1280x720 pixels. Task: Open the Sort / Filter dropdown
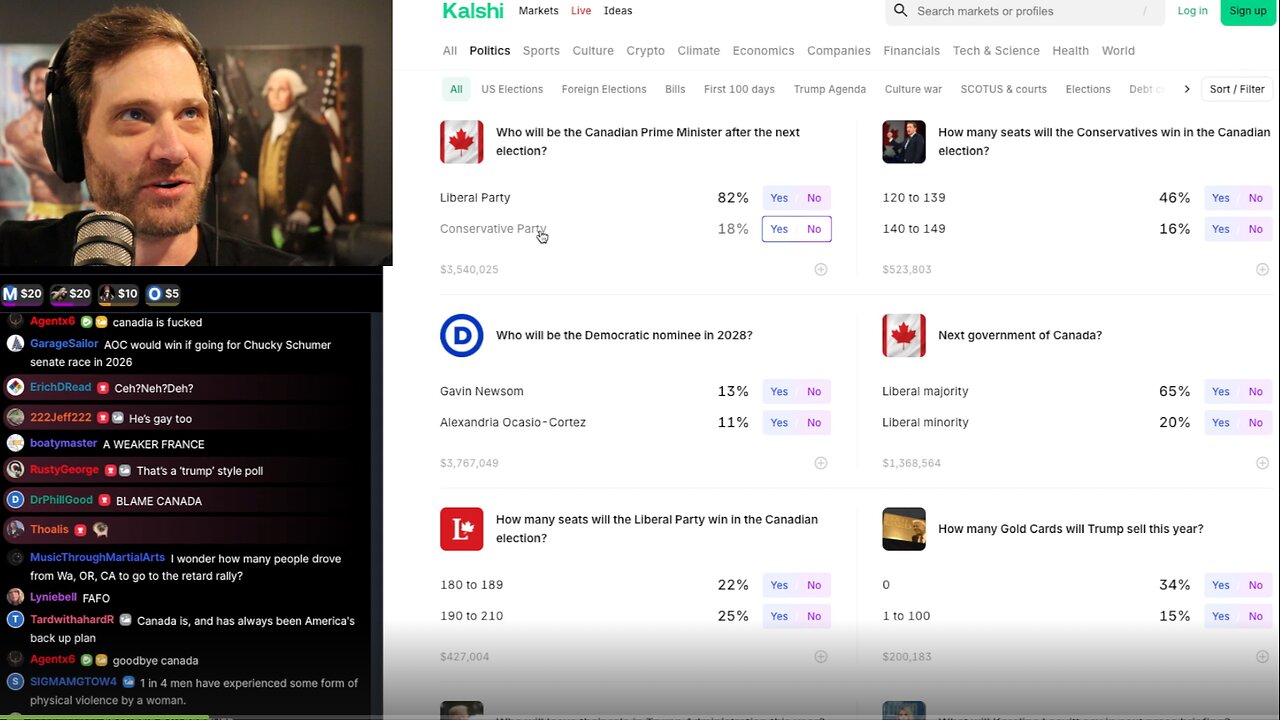[1237, 89]
